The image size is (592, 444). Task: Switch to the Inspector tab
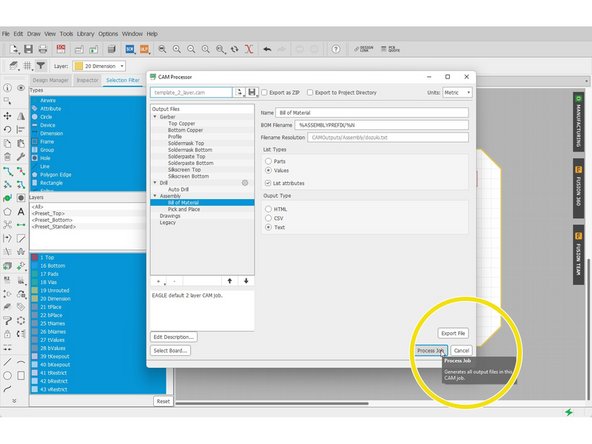pos(87,80)
